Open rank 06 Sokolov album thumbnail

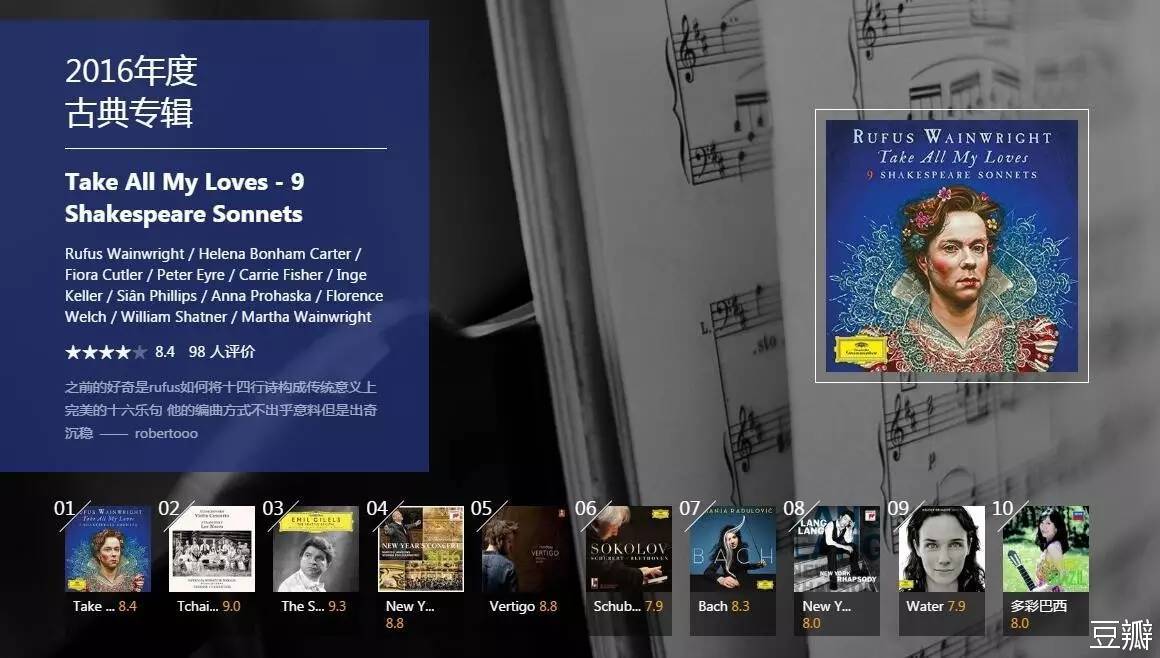point(629,549)
